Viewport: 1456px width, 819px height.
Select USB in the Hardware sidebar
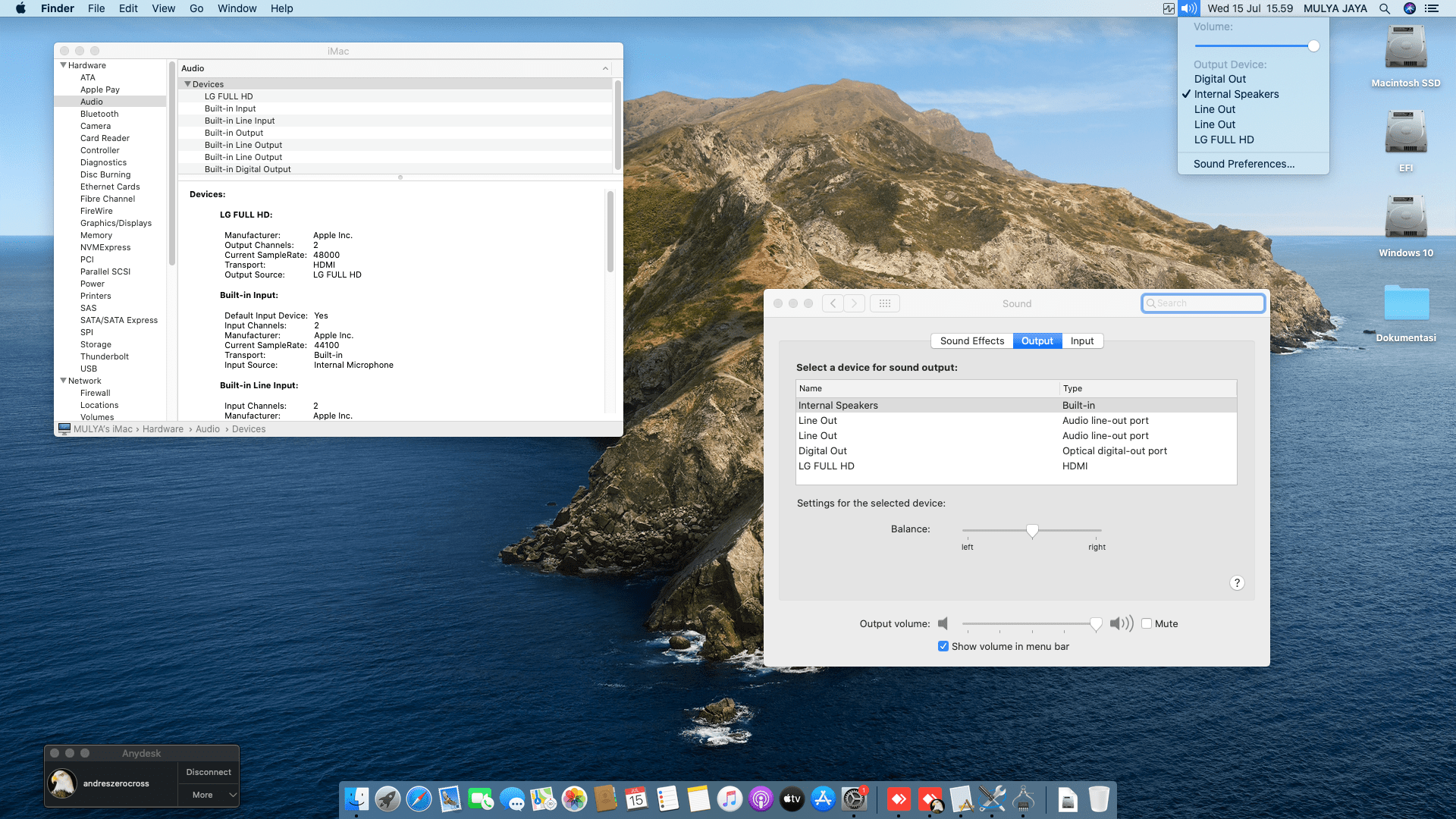click(x=89, y=369)
